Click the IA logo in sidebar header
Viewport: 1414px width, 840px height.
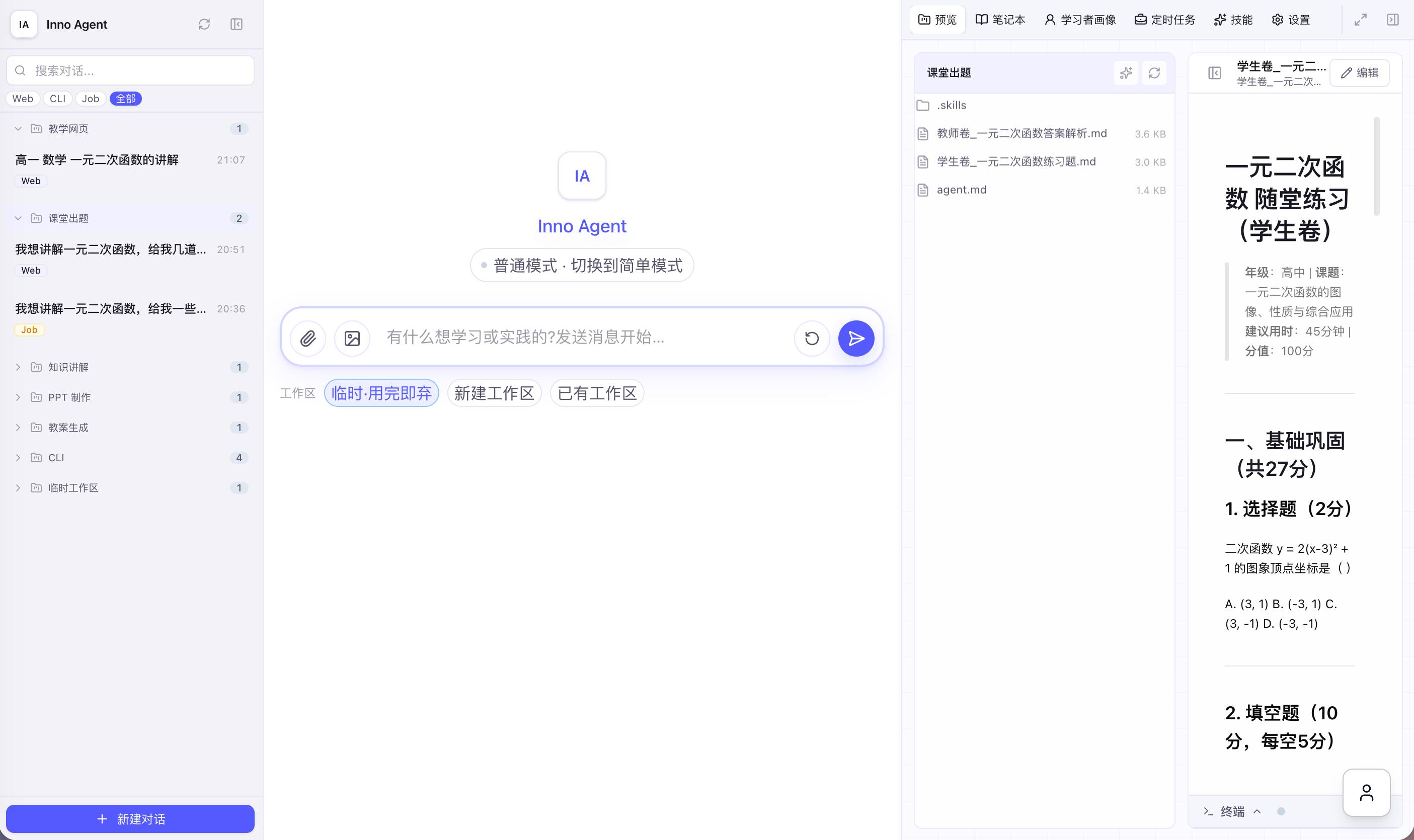click(24, 24)
